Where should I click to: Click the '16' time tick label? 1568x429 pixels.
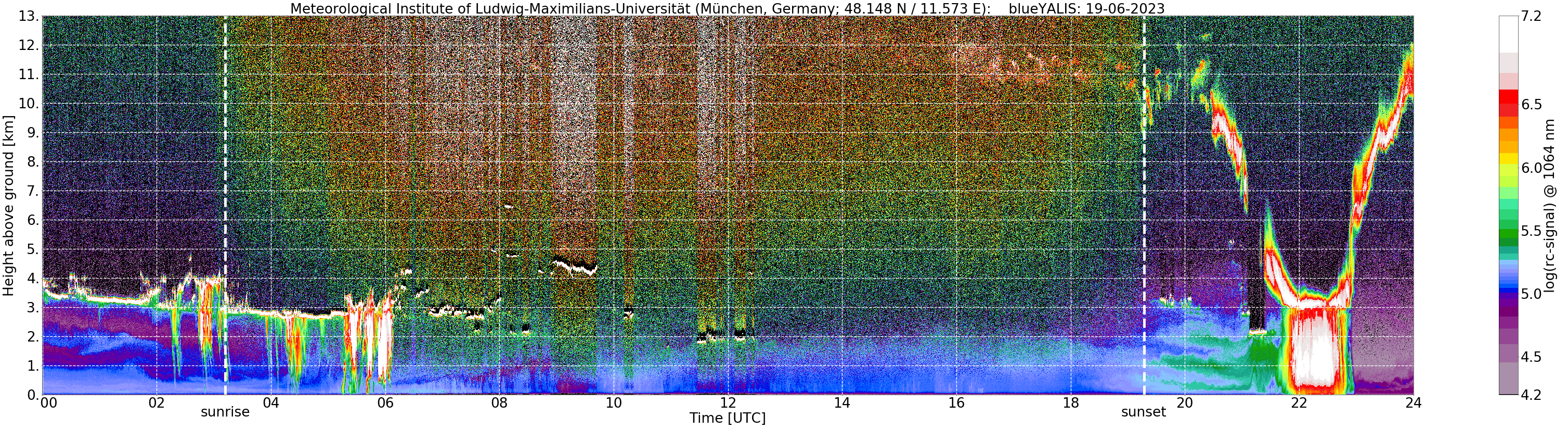(956, 403)
